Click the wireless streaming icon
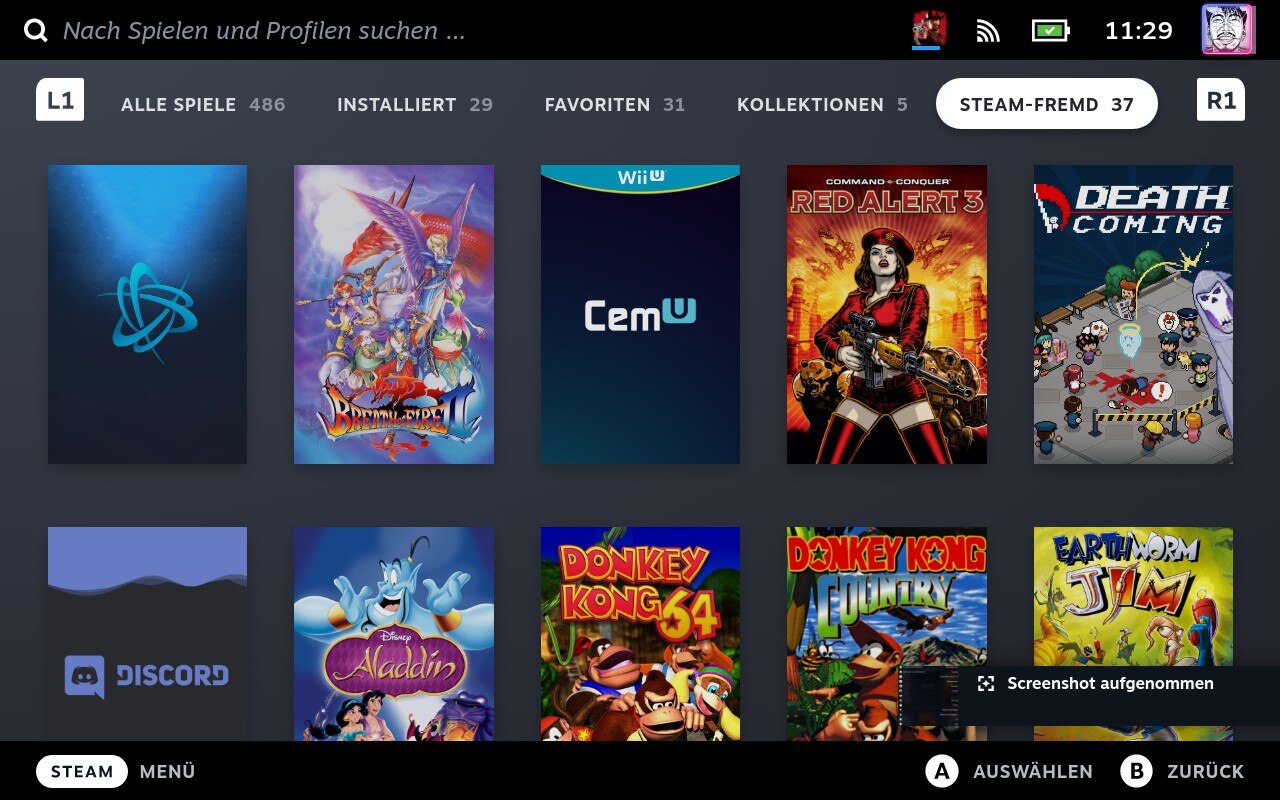The width and height of the screenshot is (1280, 800). (988, 30)
